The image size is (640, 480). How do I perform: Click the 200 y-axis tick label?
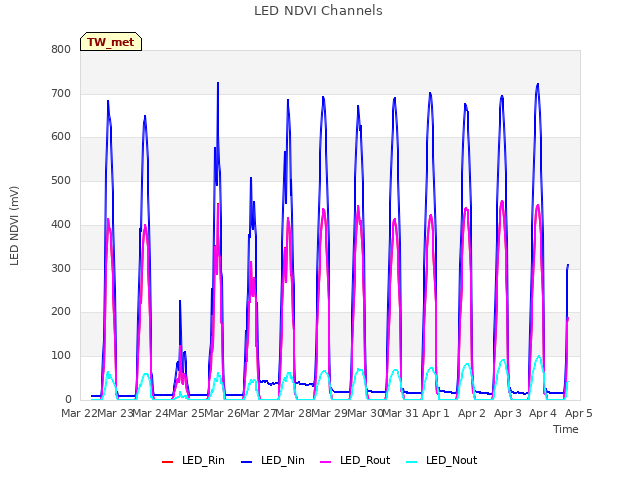point(61,311)
